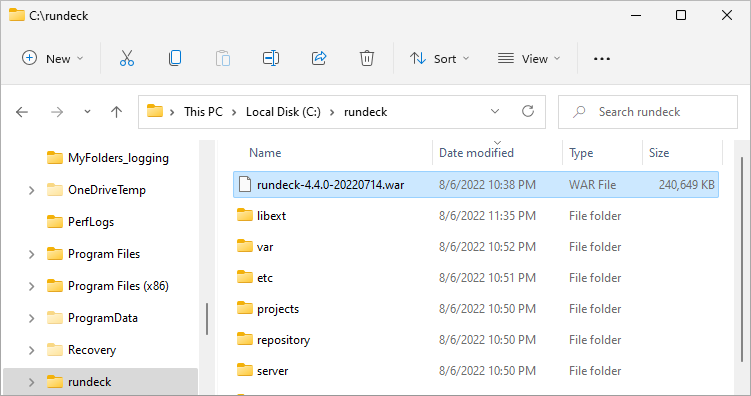
Task: Click the Rename icon in toolbar
Action: point(271,58)
